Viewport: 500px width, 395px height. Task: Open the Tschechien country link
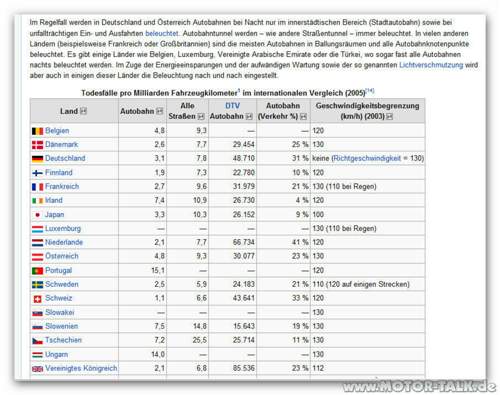pyautogui.click(x=63, y=340)
